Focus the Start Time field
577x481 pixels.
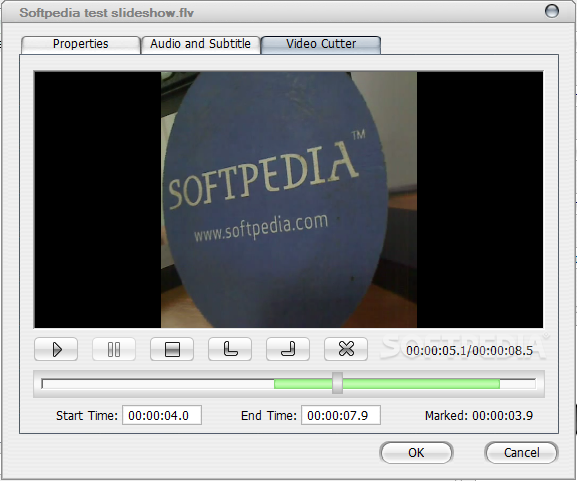(x=162, y=415)
